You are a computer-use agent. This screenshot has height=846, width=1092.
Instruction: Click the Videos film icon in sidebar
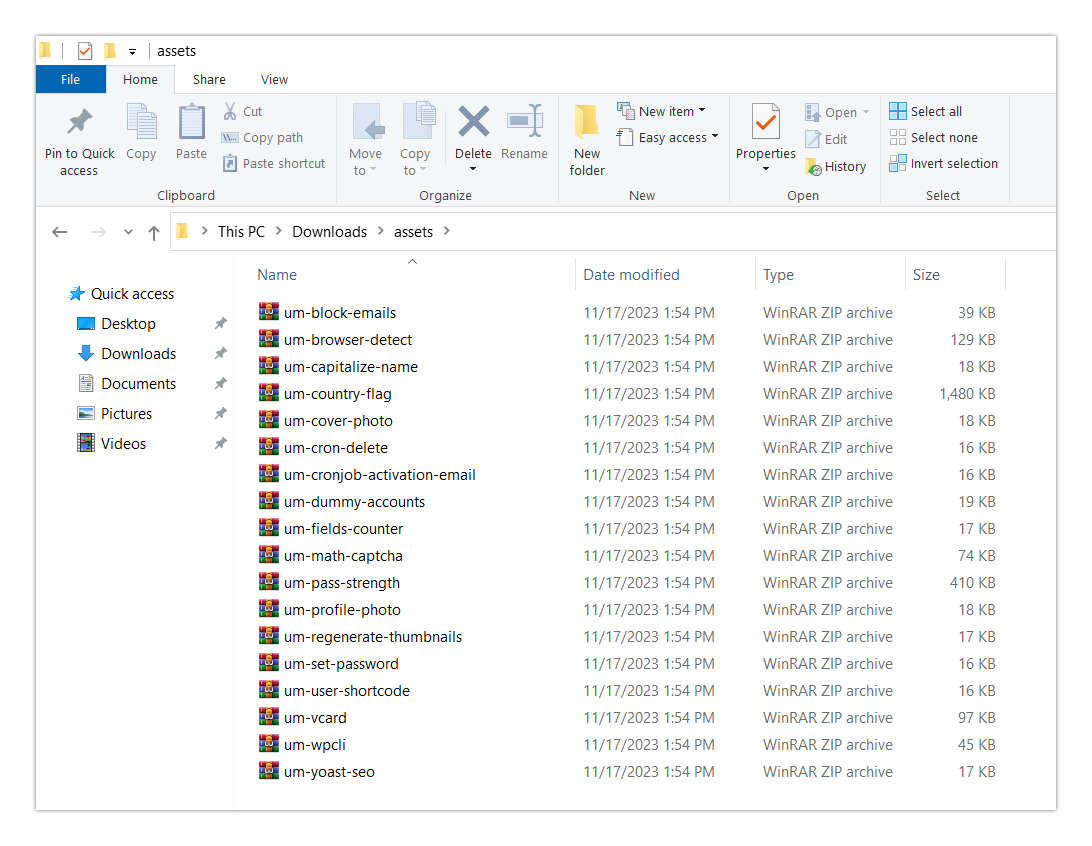pyautogui.click(x=86, y=443)
